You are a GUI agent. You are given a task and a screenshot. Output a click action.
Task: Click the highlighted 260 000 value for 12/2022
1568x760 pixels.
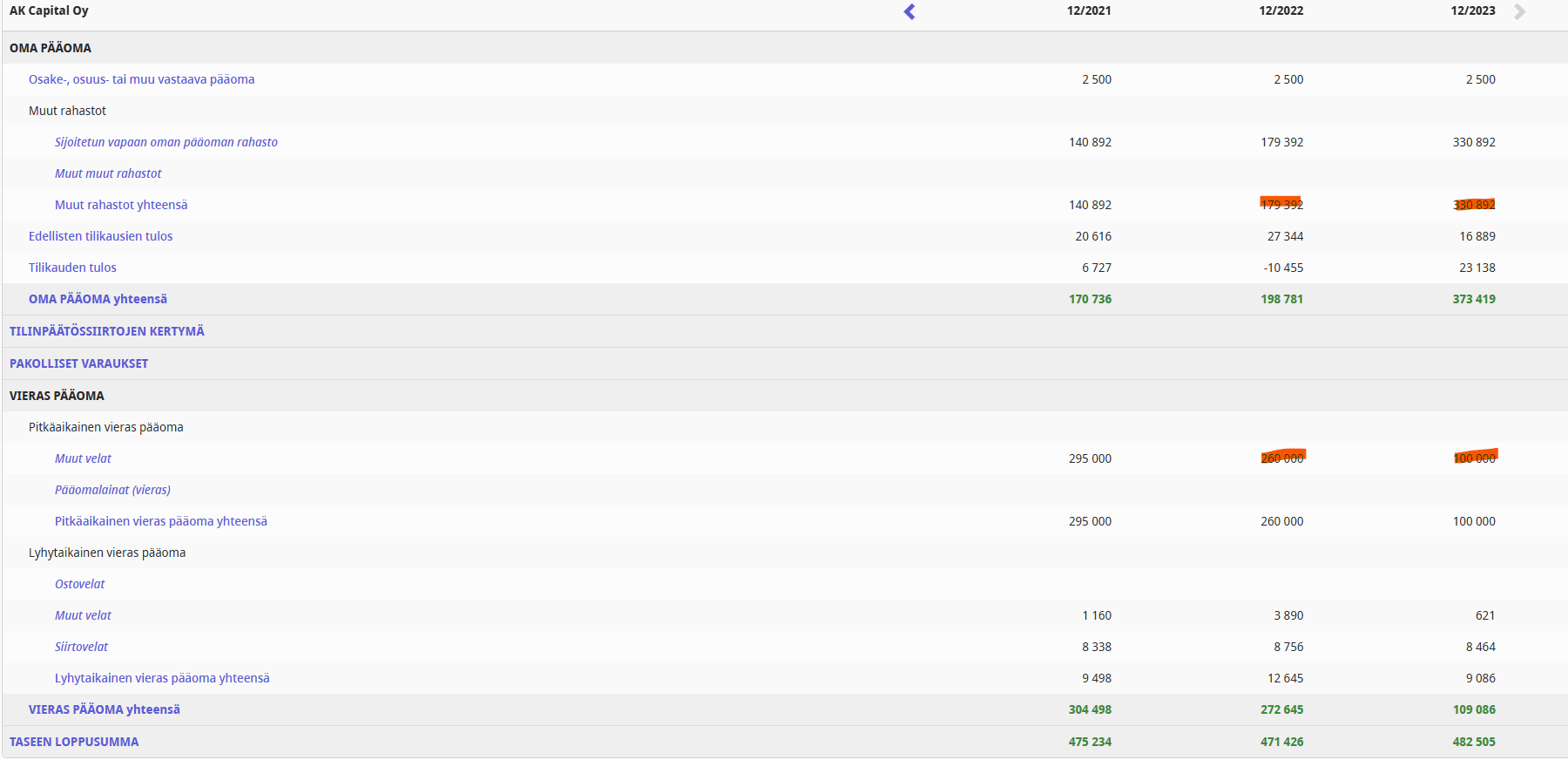click(1282, 458)
